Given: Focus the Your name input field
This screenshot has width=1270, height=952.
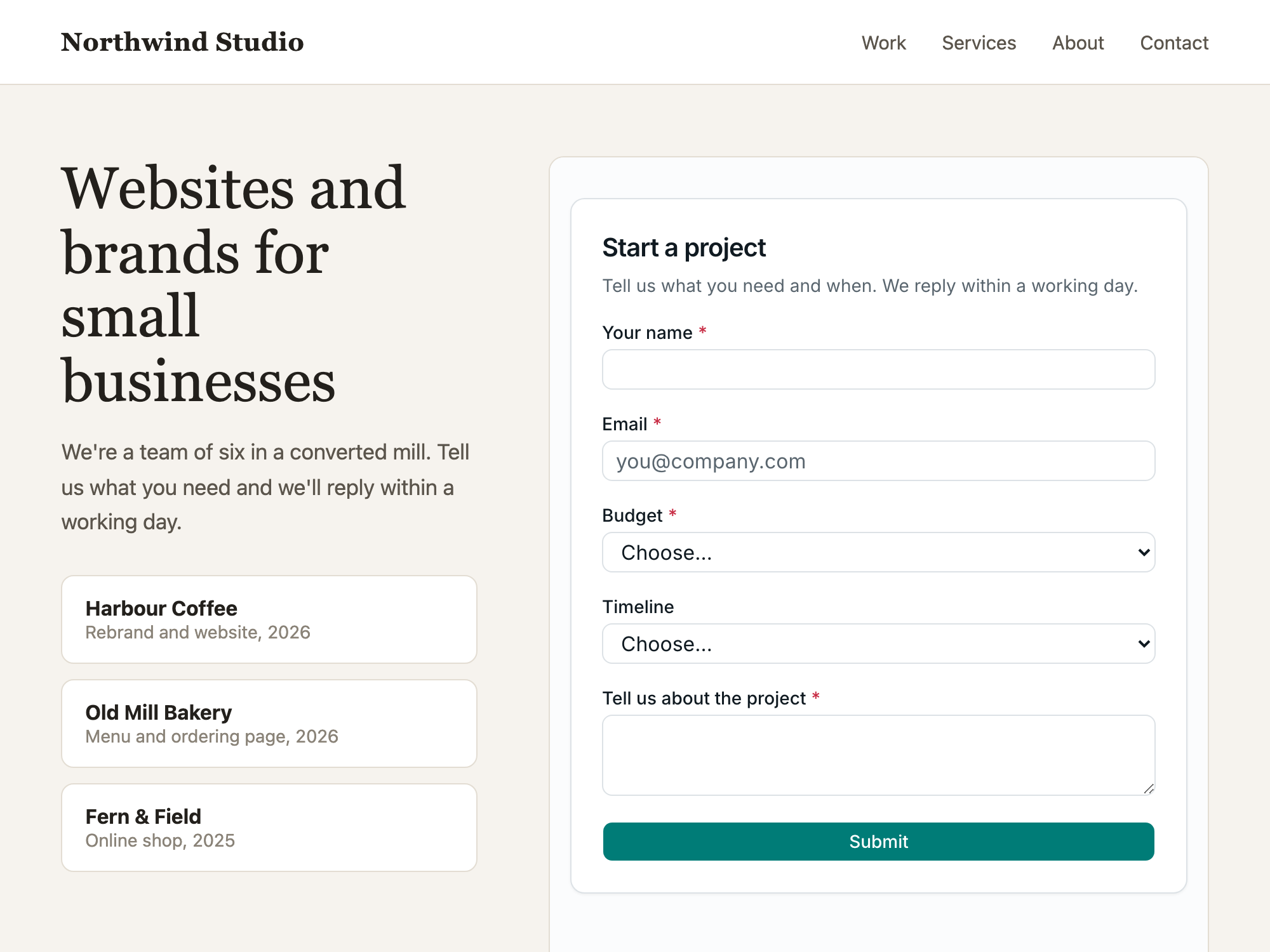Looking at the screenshot, I should pyautogui.click(x=878, y=369).
